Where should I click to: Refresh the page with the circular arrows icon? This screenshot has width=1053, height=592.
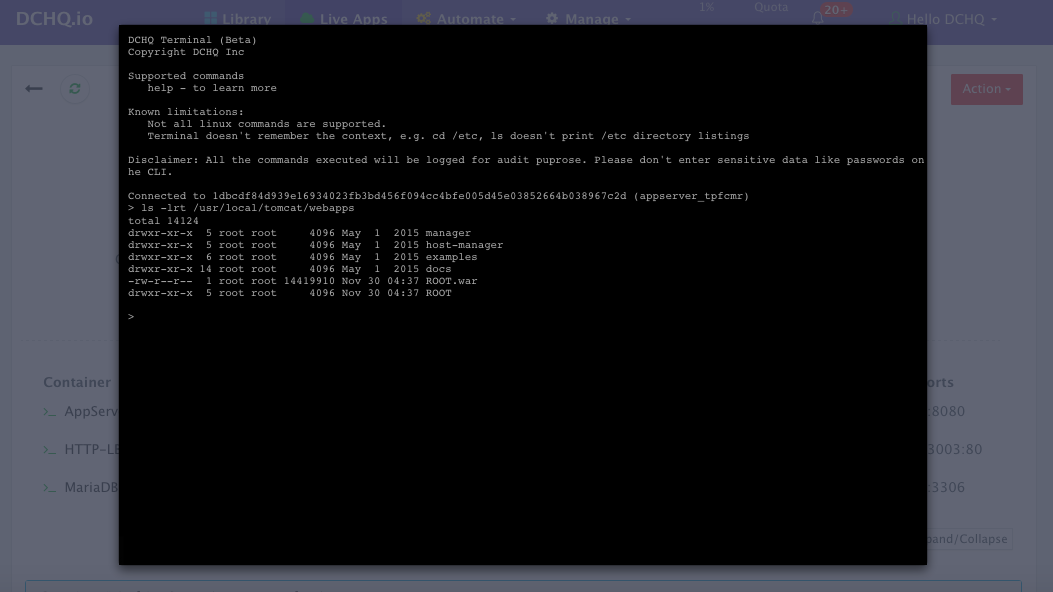(x=75, y=89)
